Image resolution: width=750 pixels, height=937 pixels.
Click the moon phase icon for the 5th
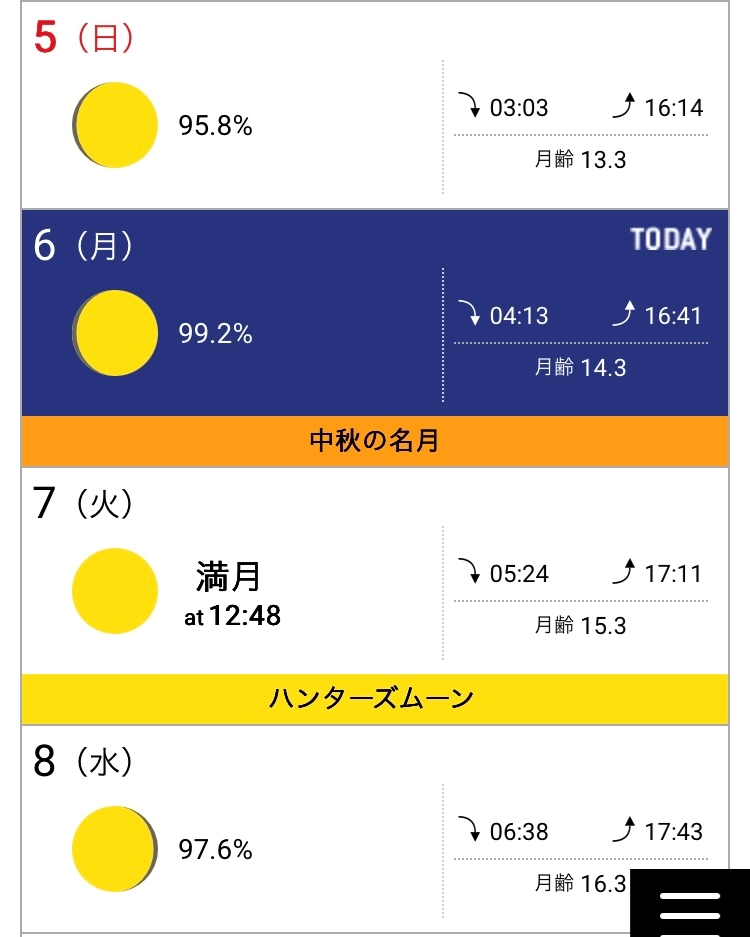coord(115,125)
